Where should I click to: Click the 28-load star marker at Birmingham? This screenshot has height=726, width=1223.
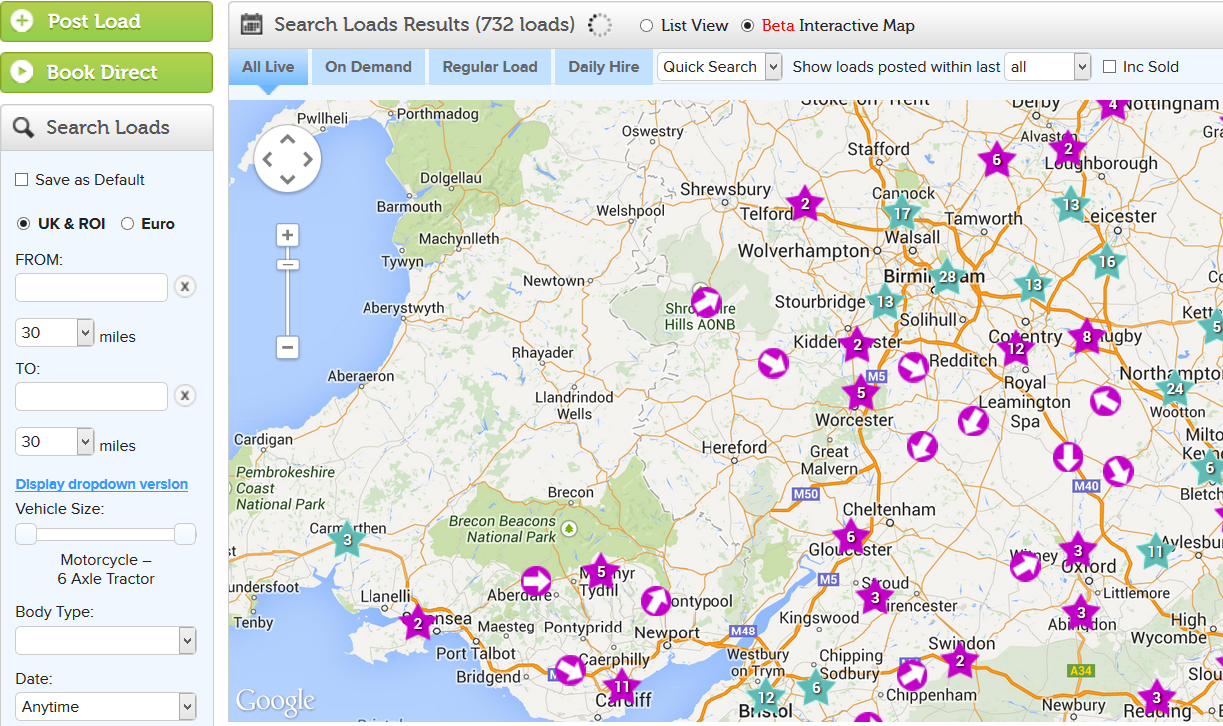click(x=946, y=277)
